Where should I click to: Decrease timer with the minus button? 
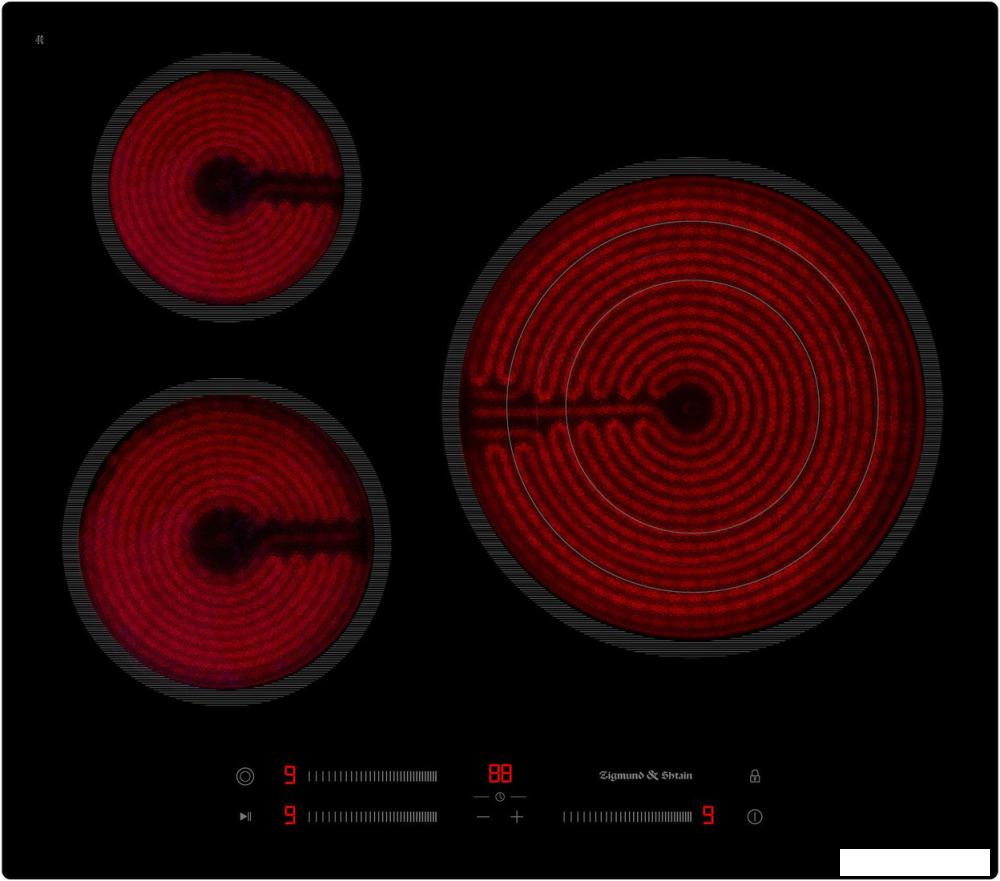(483, 817)
